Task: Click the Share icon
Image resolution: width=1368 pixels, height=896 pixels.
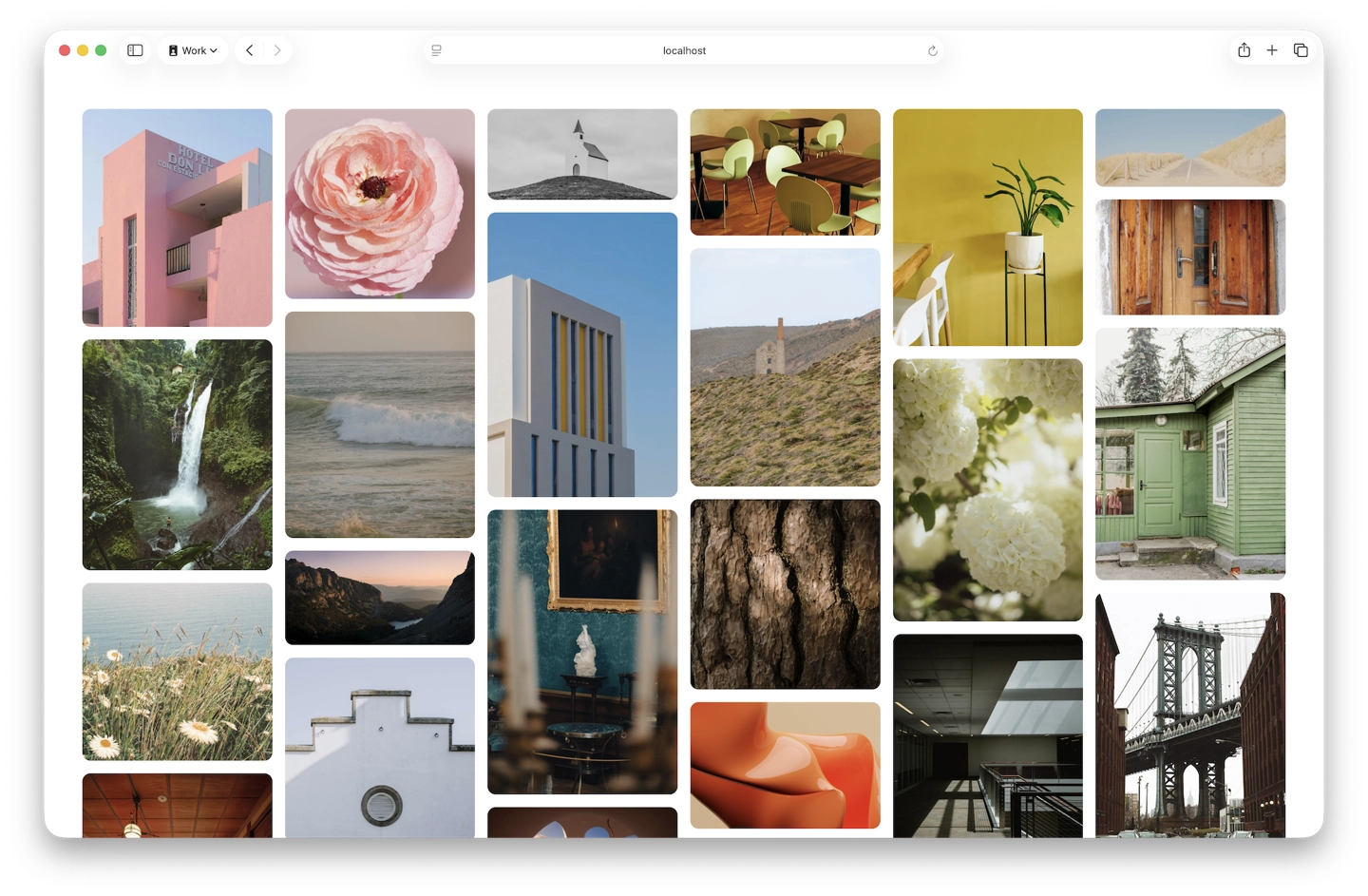Action: (x=1244, y=50)
